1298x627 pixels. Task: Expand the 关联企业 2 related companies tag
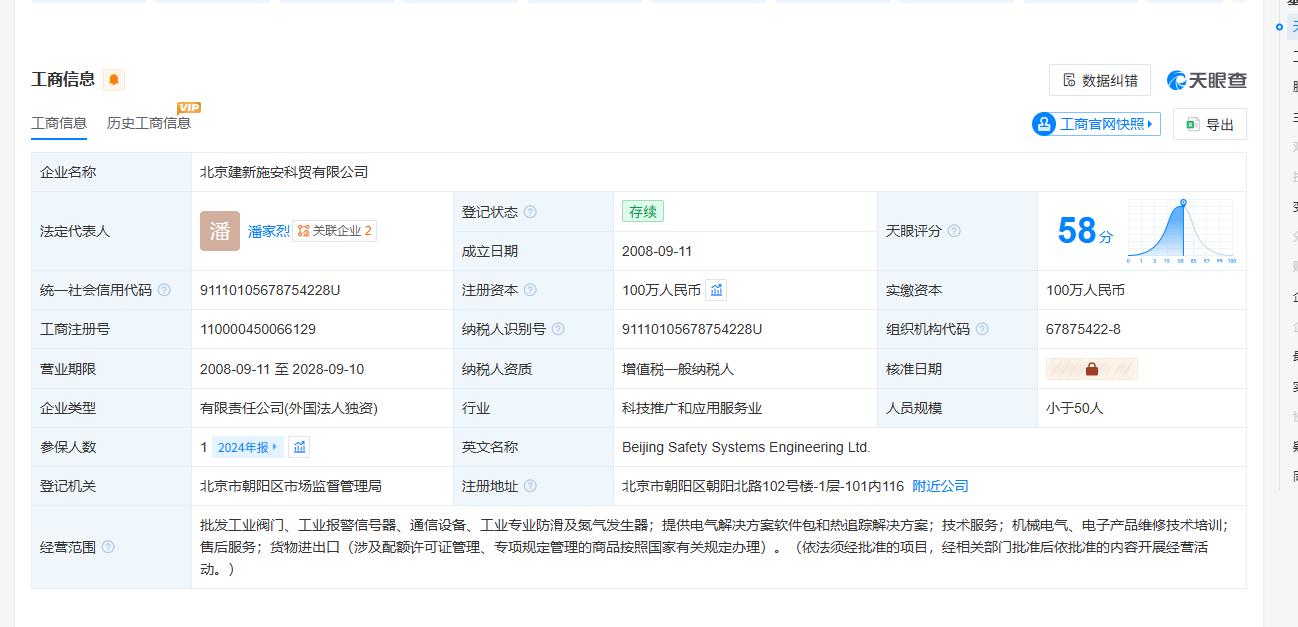click(334, 231)
